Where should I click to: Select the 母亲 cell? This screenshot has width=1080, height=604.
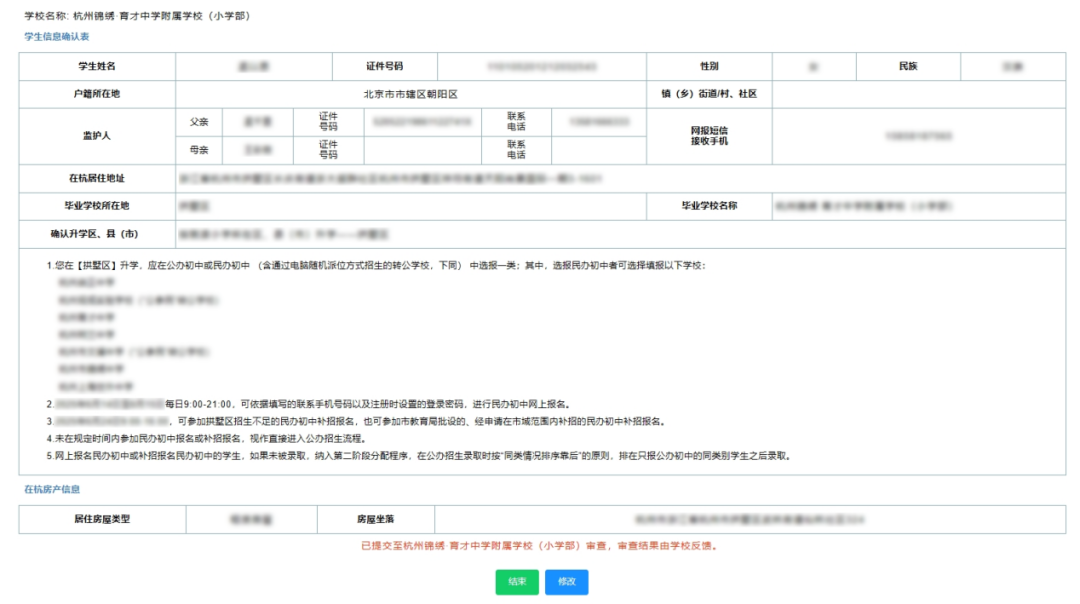199,150
